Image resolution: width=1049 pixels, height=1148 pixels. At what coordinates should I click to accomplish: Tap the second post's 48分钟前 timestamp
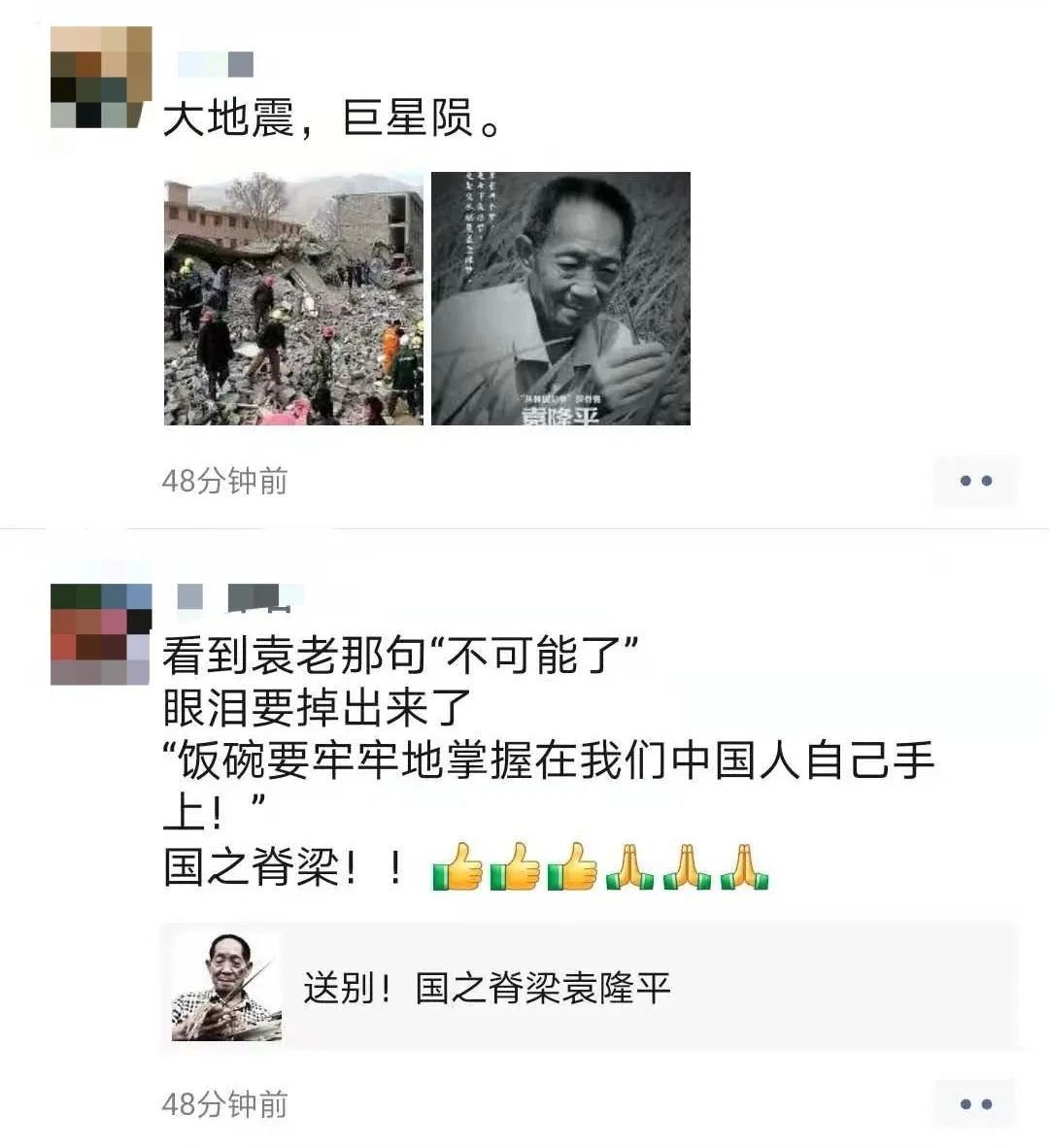point(224,1104)
